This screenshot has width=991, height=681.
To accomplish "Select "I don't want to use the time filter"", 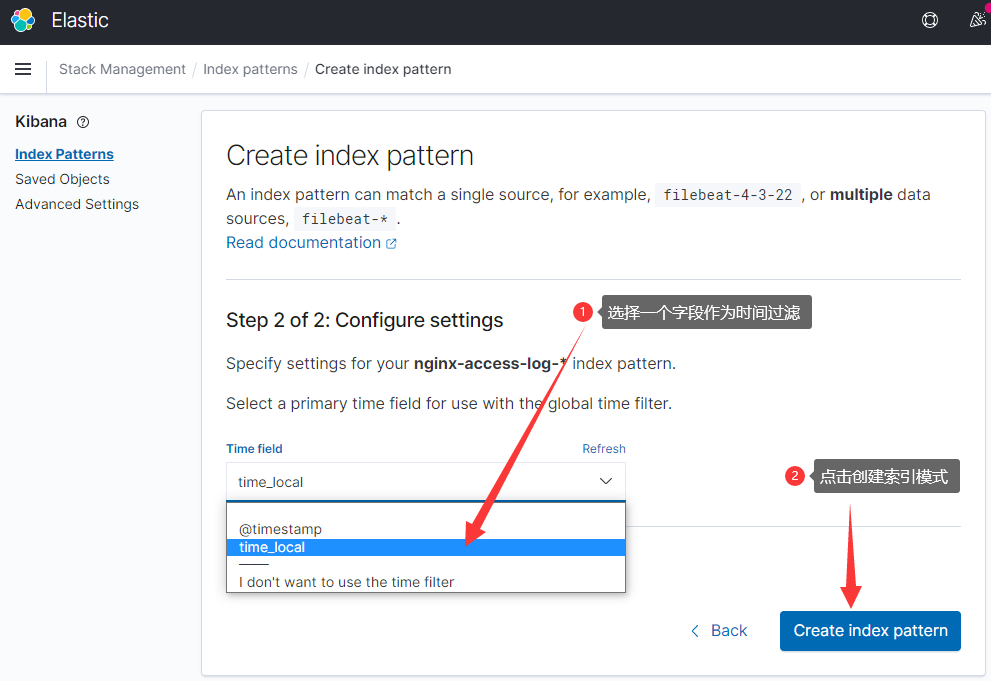I will 346,582.
